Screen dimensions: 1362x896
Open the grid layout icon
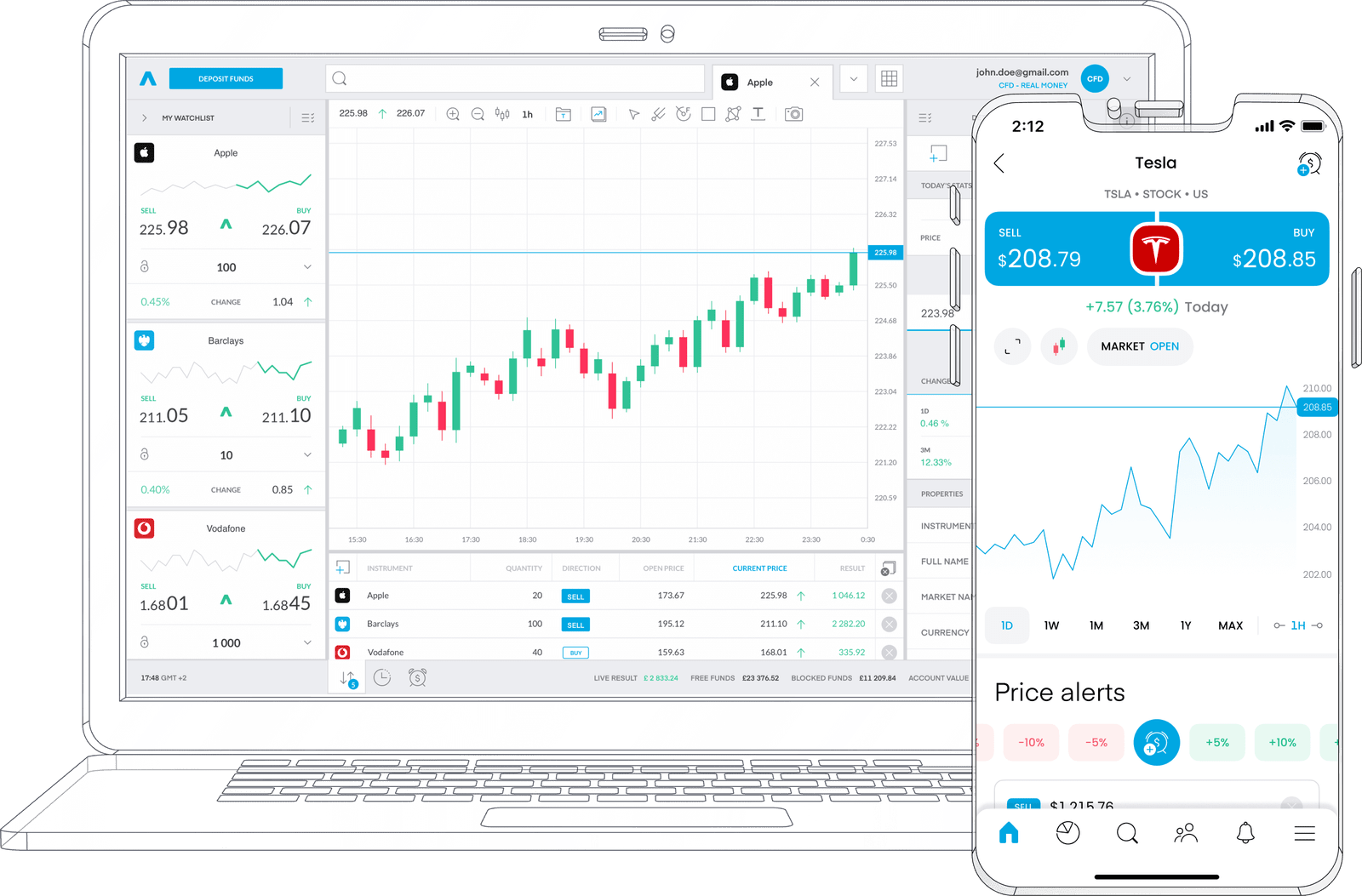click(x=889, y=79)
